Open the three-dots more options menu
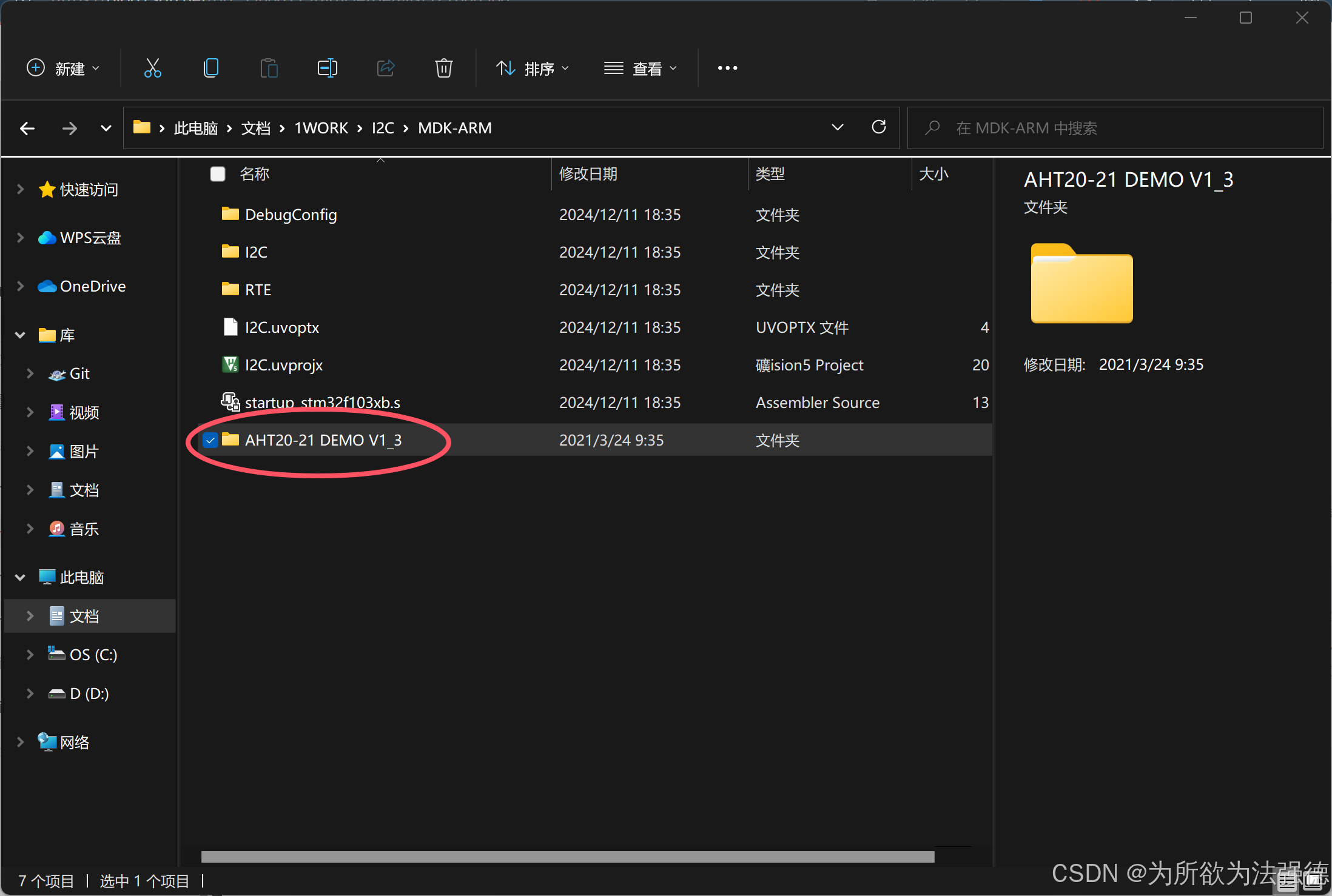Viewport: 1332px width, 896px height. click(x=727, y=68)
